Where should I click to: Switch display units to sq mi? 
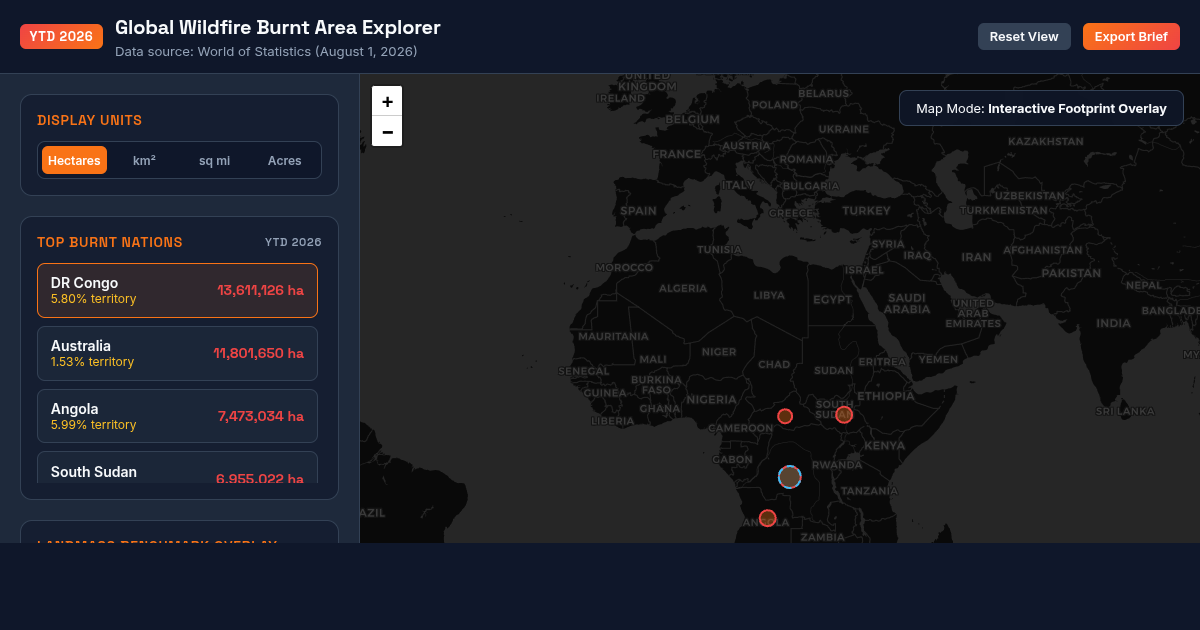214,160
